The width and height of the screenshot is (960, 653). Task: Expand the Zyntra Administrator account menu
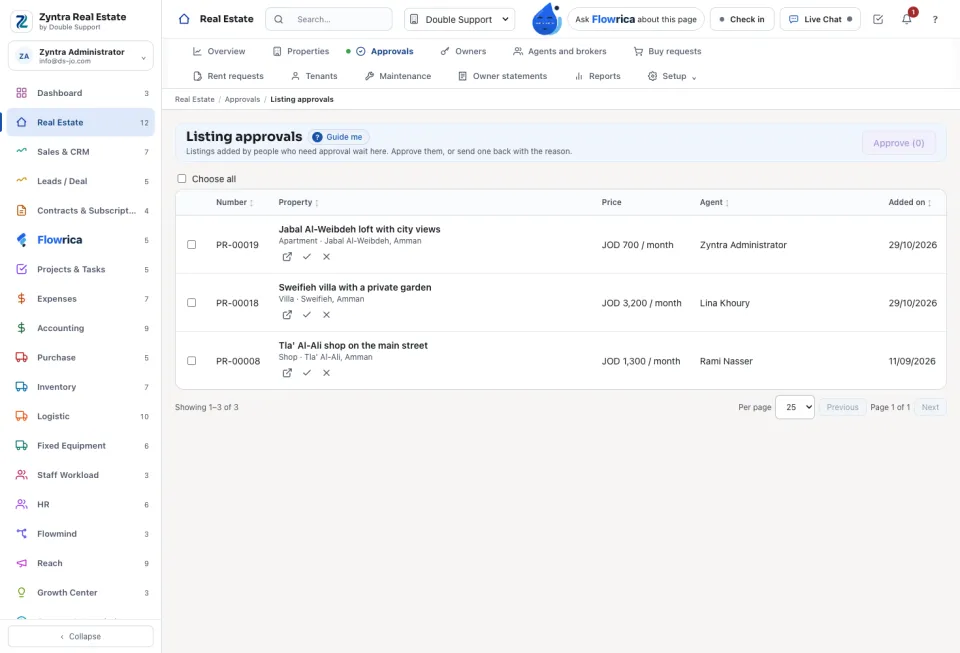pos(81,56)
